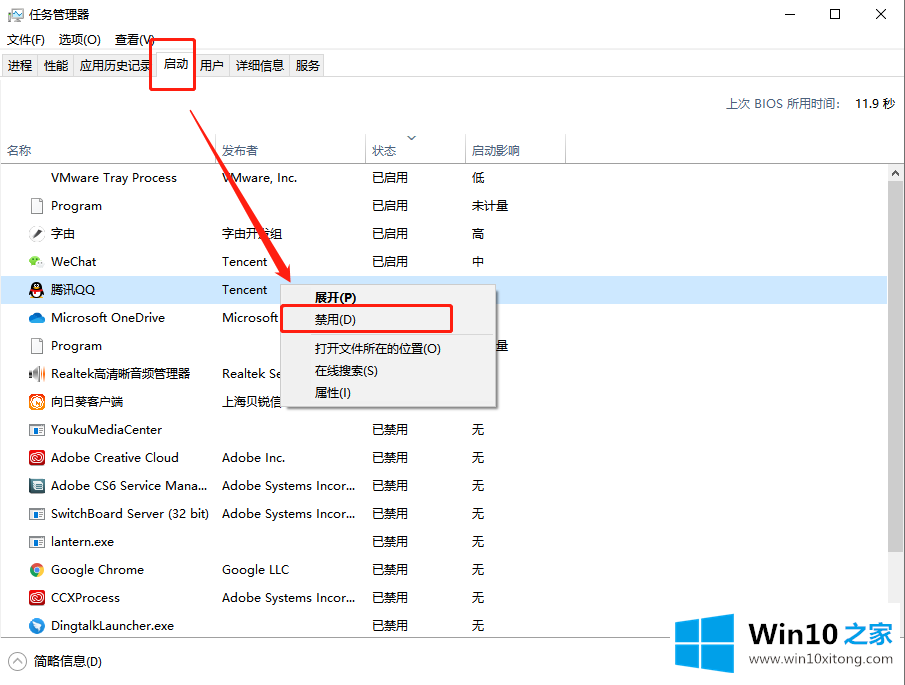
Task: Switch to the 详细信息 tab
Action: coord(260,66)
